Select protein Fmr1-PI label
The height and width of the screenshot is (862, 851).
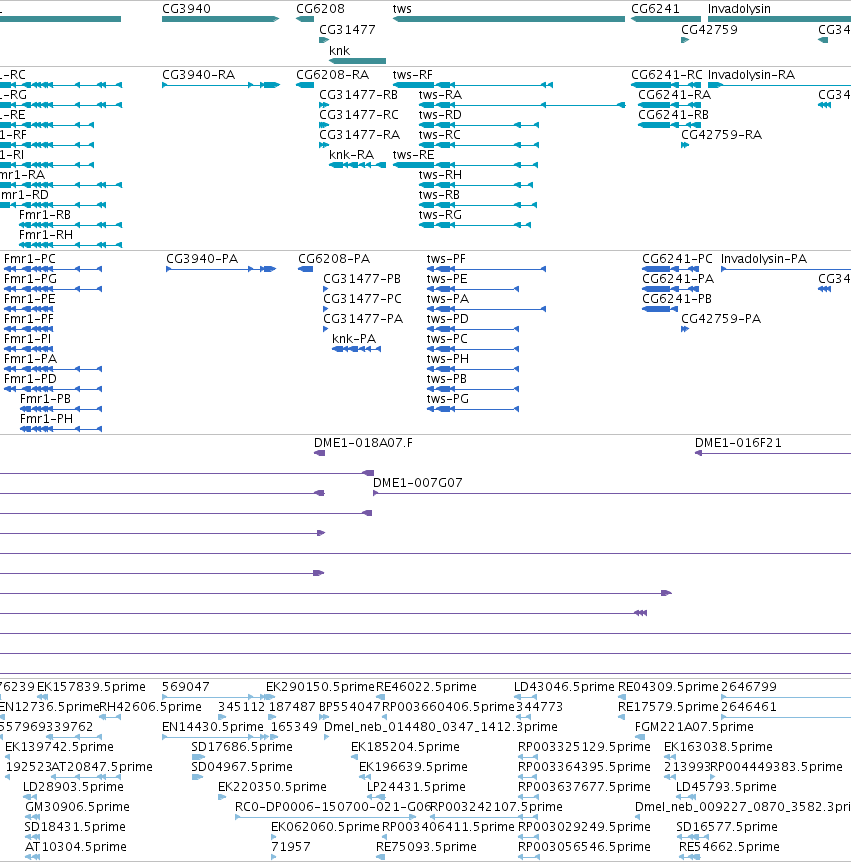27,339
